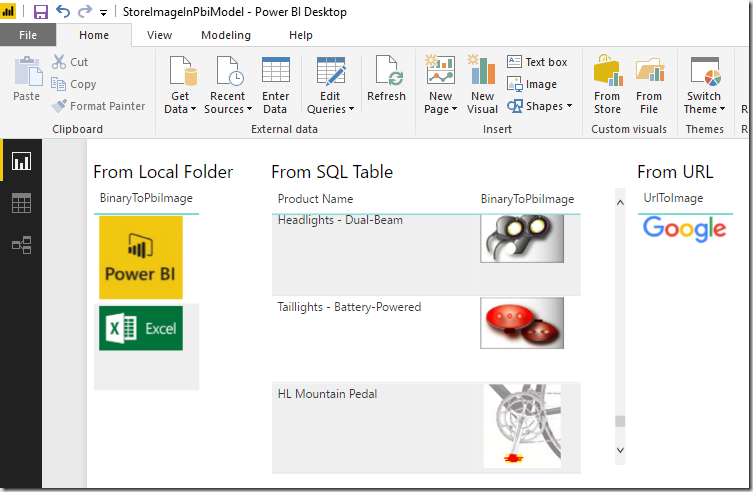The image size is (753, 492).
Task: Open Relationships view in left sidebar
Action: point(21,245)
